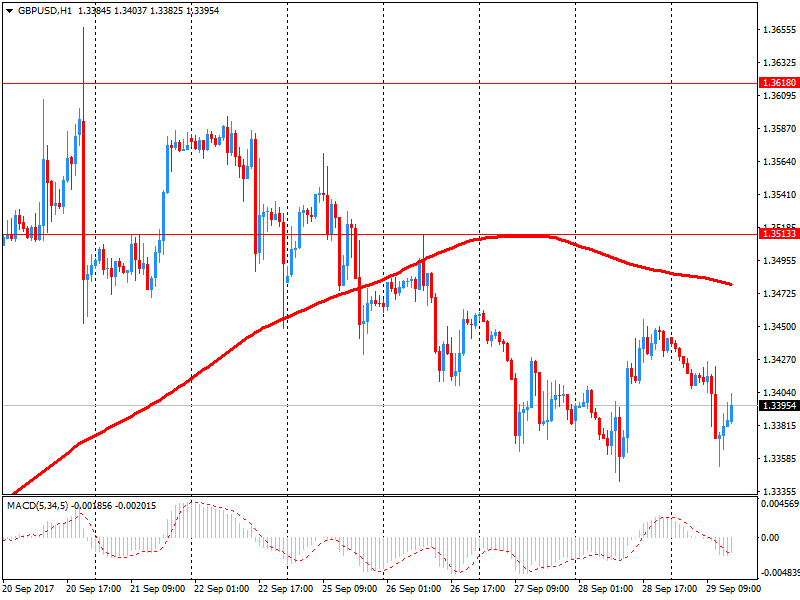Click the 1.34955 price scale value
The image size is (800, 600).
(x=779, y=261)
